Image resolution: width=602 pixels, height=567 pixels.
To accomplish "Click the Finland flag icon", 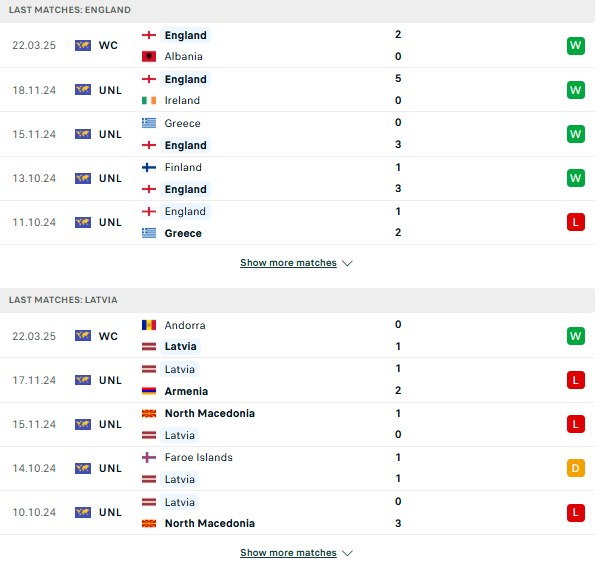I will coord(149,167).
